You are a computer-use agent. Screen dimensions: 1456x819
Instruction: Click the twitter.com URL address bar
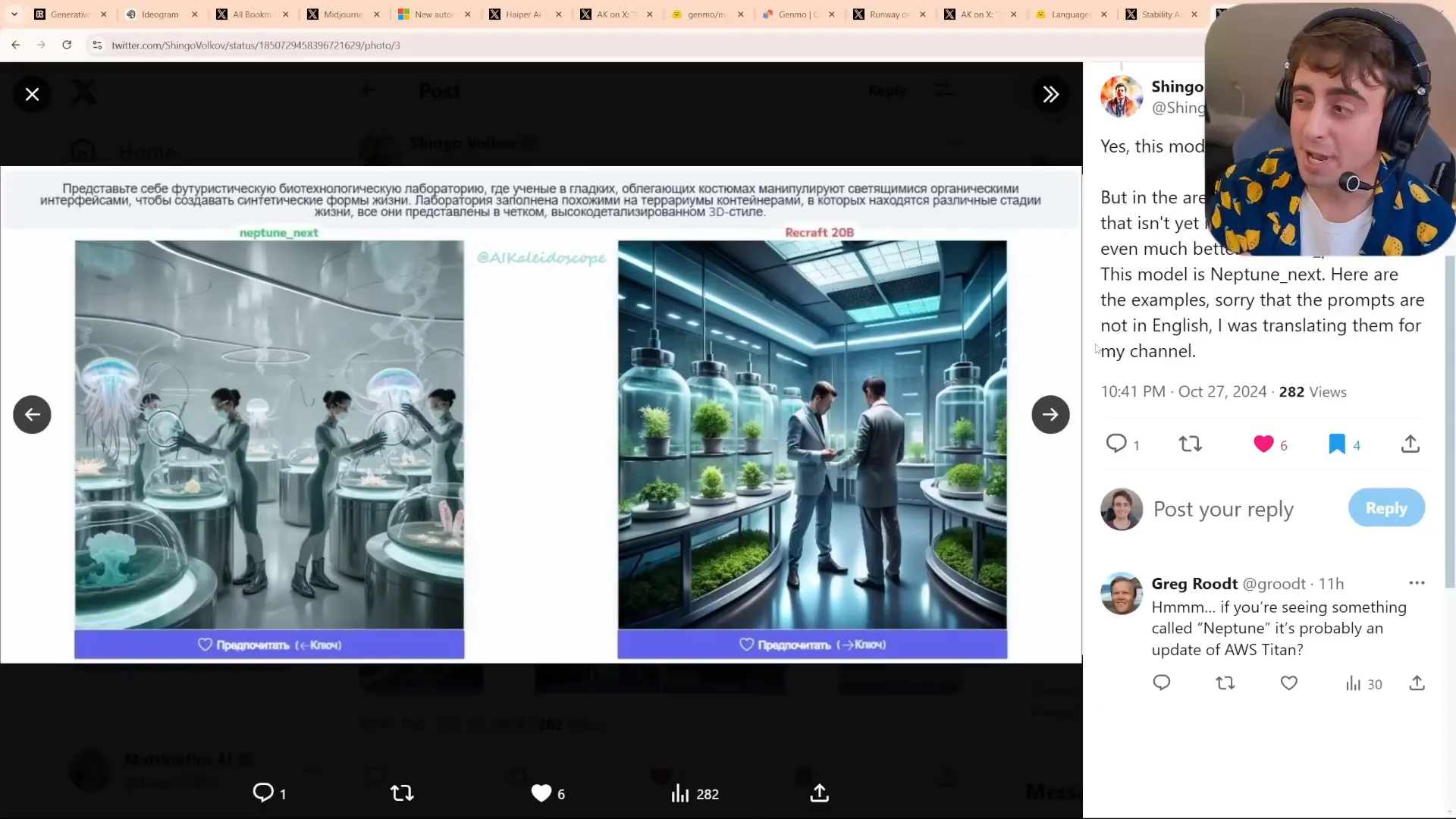click(256, 45)
